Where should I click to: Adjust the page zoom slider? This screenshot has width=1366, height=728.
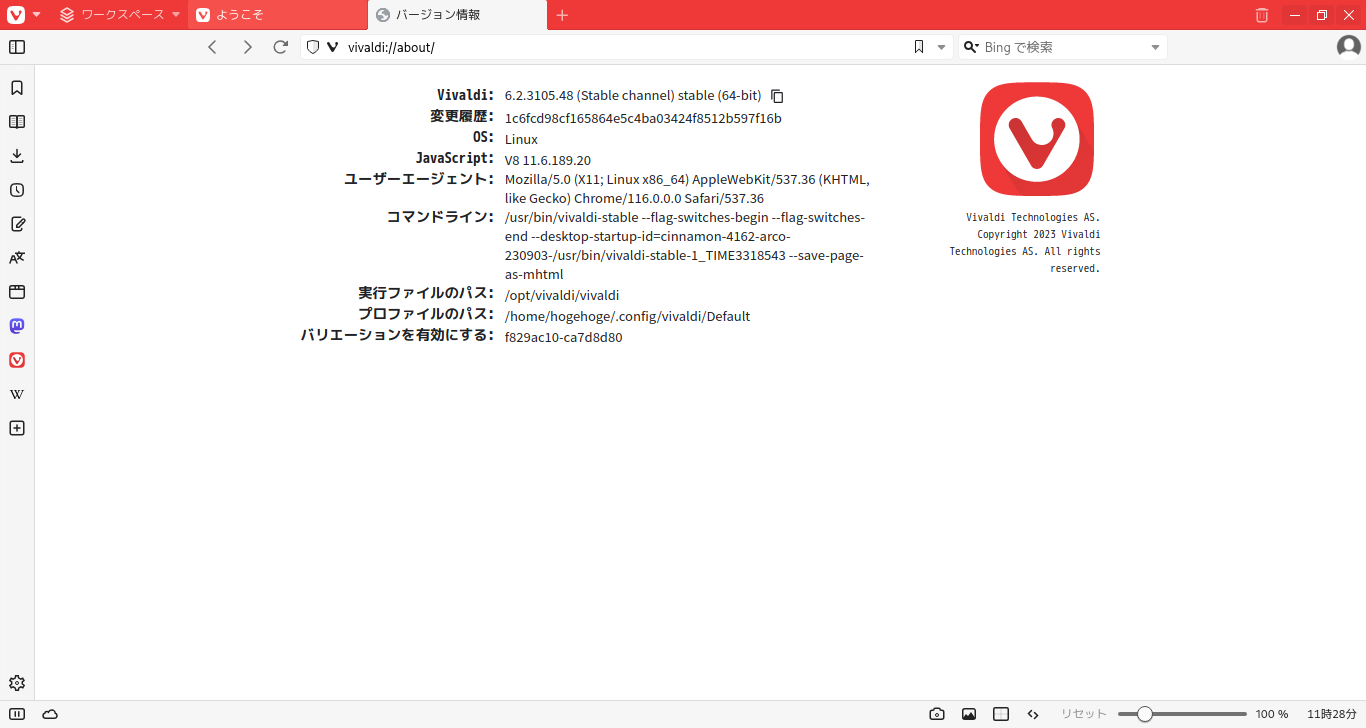(1182, 714)
